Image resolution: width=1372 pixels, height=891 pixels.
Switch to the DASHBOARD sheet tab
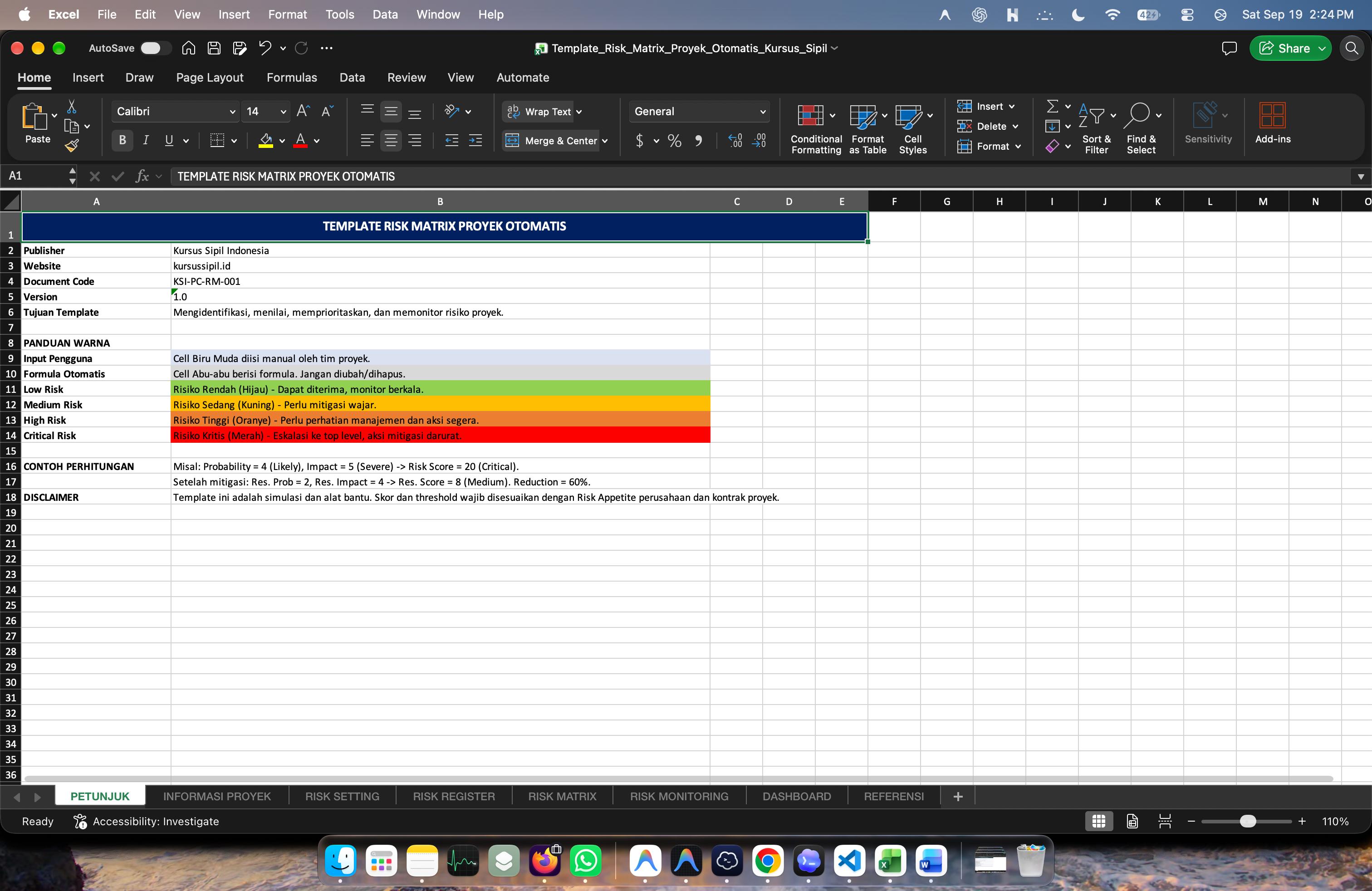point(797,797)
